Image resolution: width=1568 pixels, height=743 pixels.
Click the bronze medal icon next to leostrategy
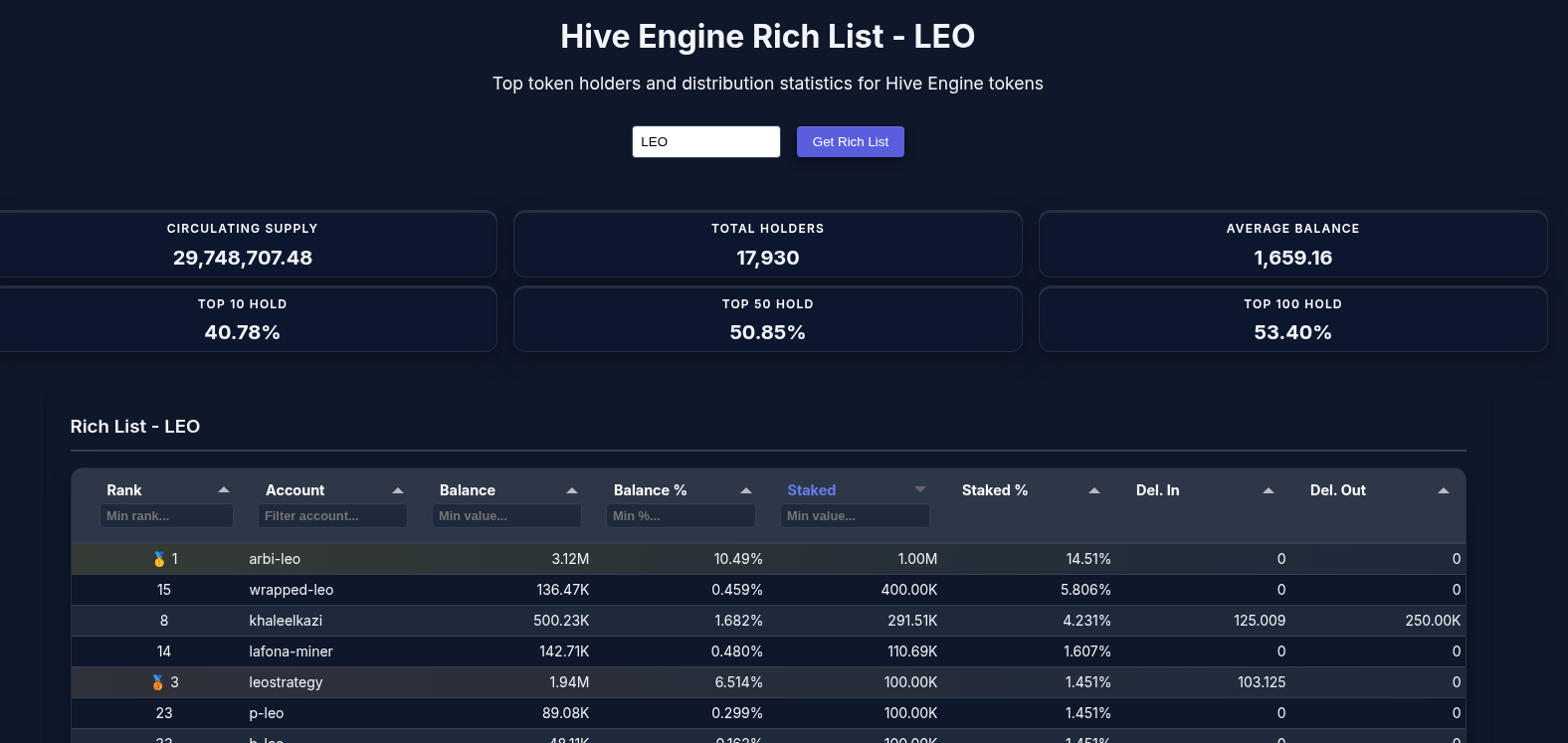[157, 682]
